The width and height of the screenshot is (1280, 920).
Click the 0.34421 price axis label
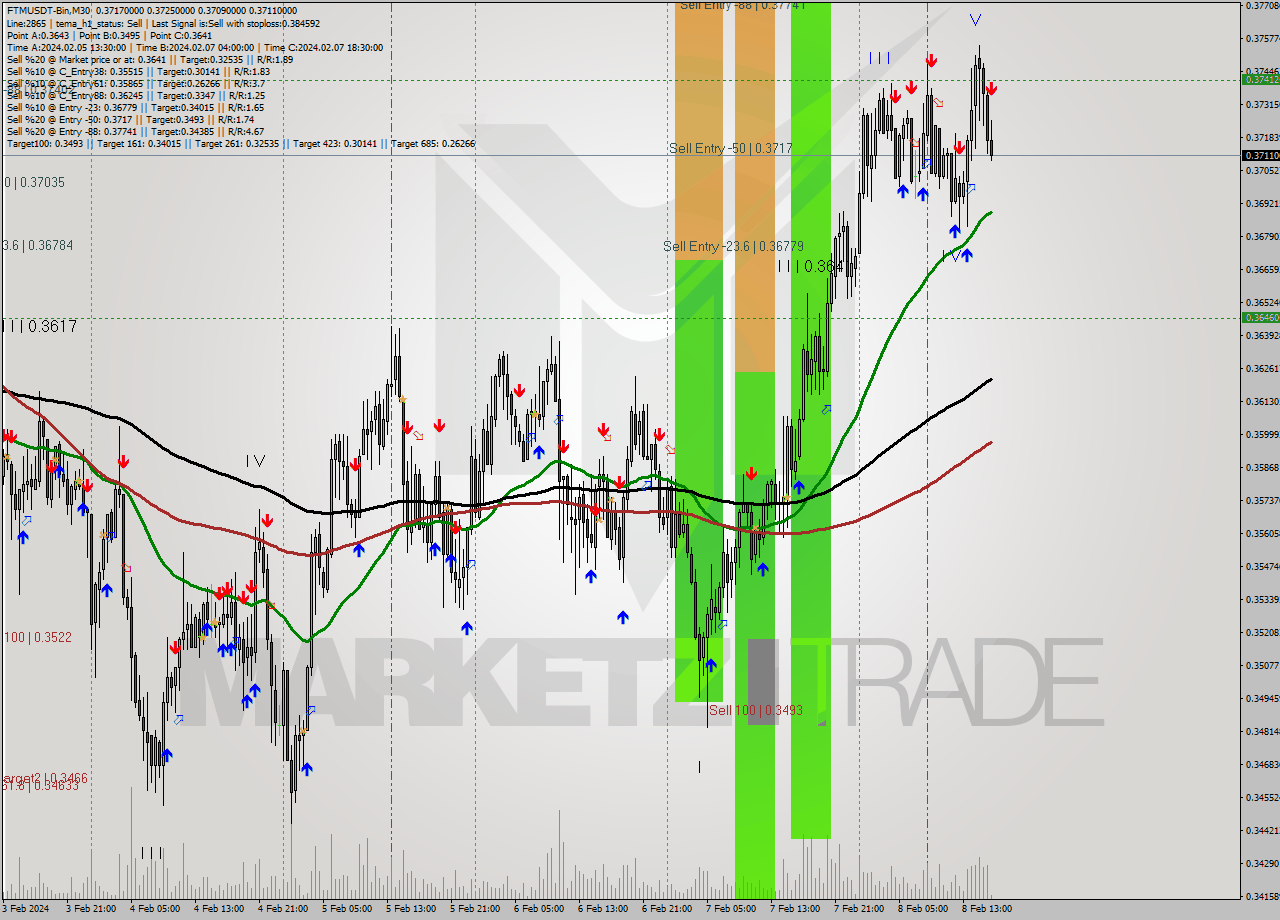click(x=1263, y=830)
